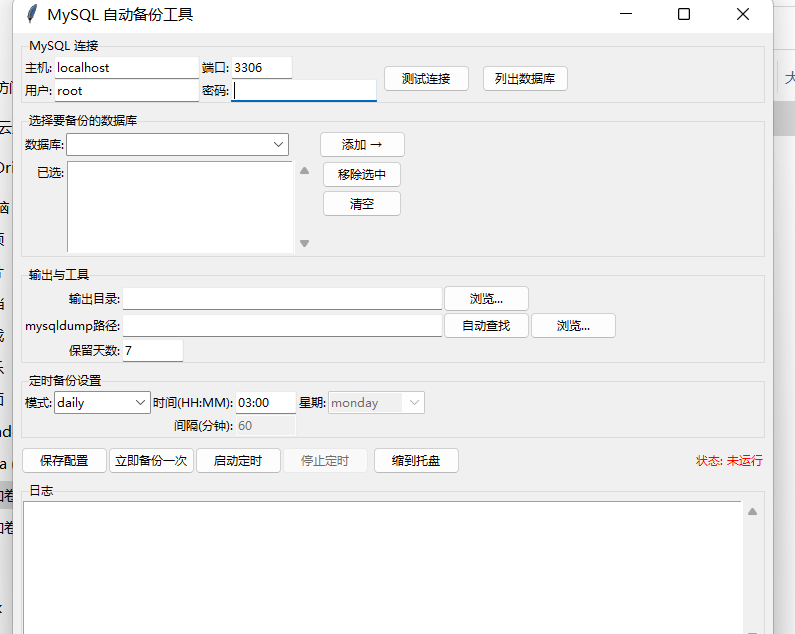Image resolution: width=795 pixels, height=634 pixels.
Task: Click inside the 日志 log text area
Action: (382, 567)
